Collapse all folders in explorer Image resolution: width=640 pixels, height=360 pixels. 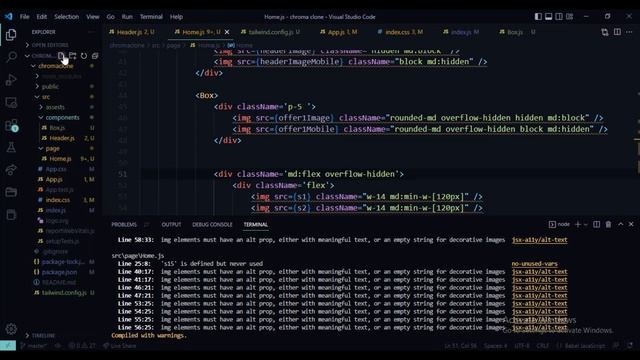(x=95, y=56)
